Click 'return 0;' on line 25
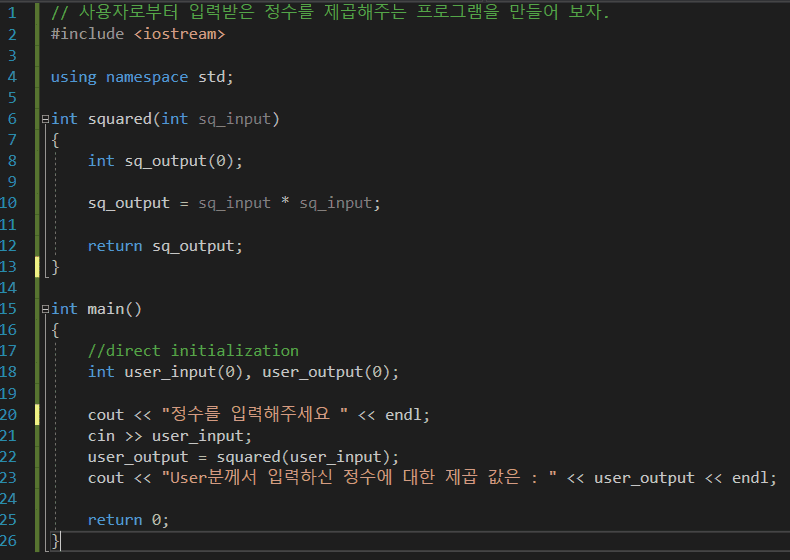 [128, 520]
